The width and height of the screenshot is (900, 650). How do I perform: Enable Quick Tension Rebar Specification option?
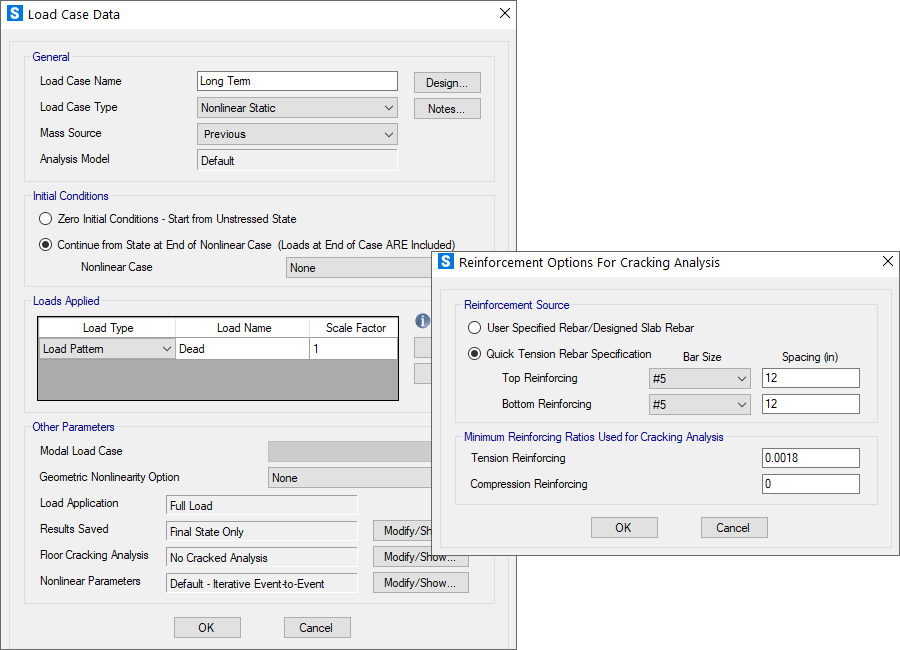(474, 354)
